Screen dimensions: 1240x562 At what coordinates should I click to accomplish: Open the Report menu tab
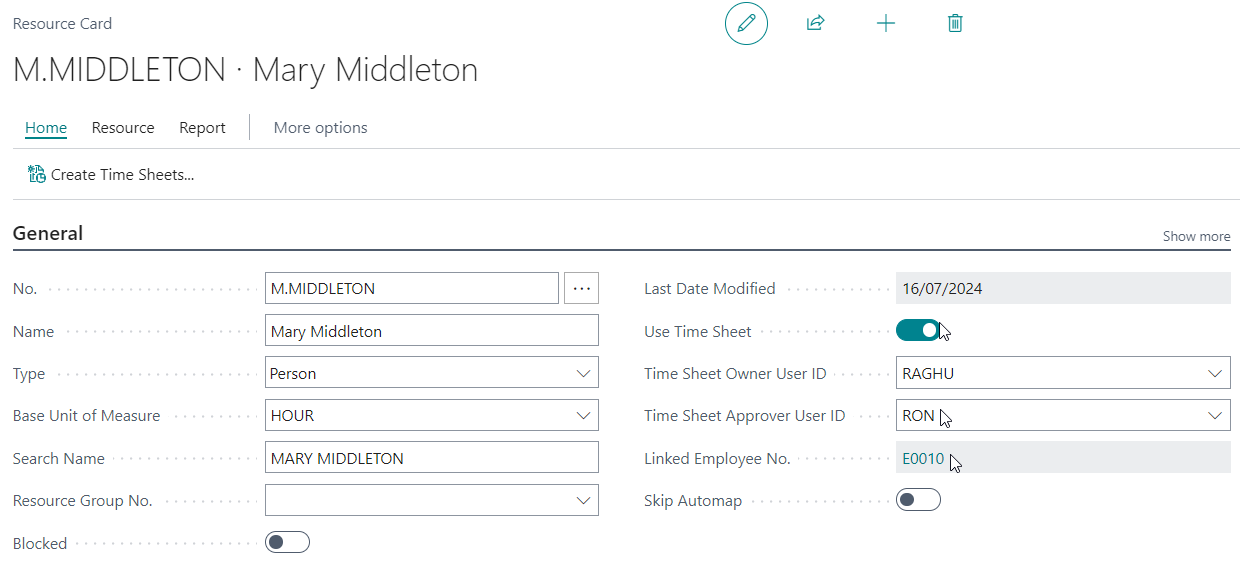202,128
